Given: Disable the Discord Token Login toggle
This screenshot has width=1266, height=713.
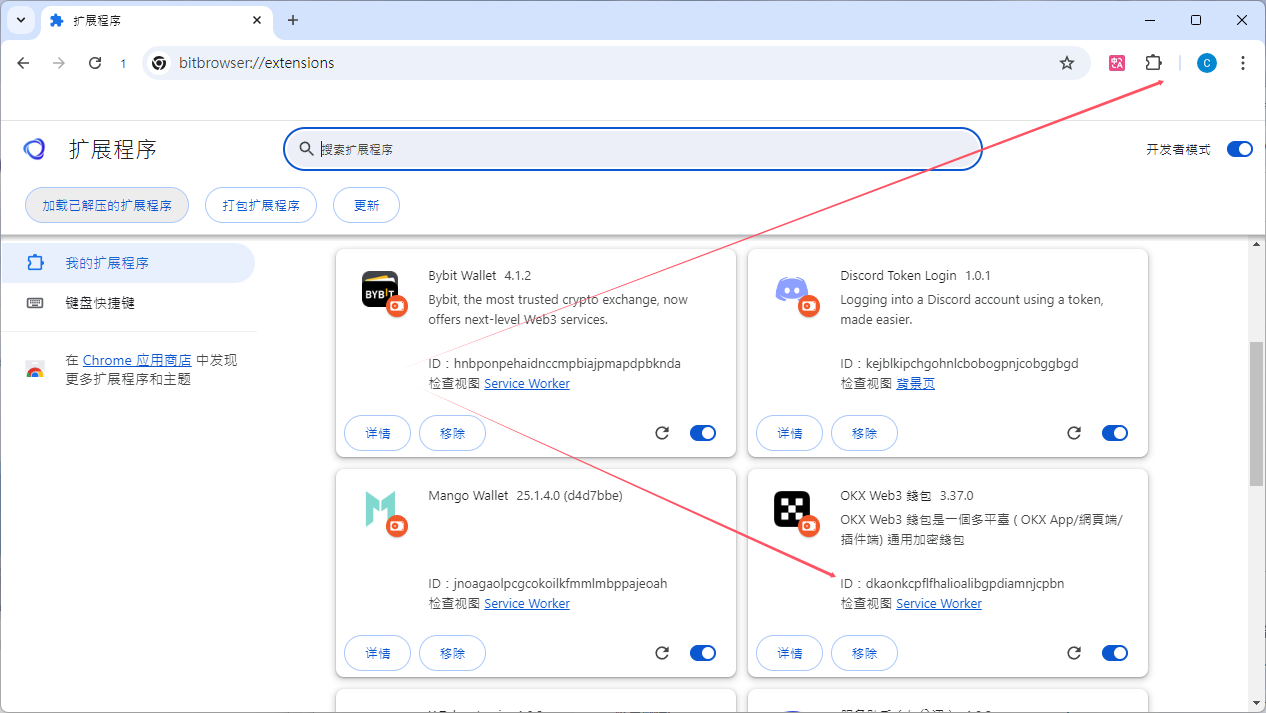Looking at the screenshot, I should pos(1115,433).
